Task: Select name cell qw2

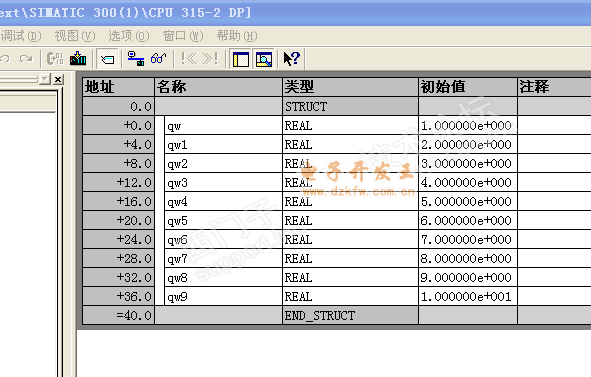Action: pos(224,164)
